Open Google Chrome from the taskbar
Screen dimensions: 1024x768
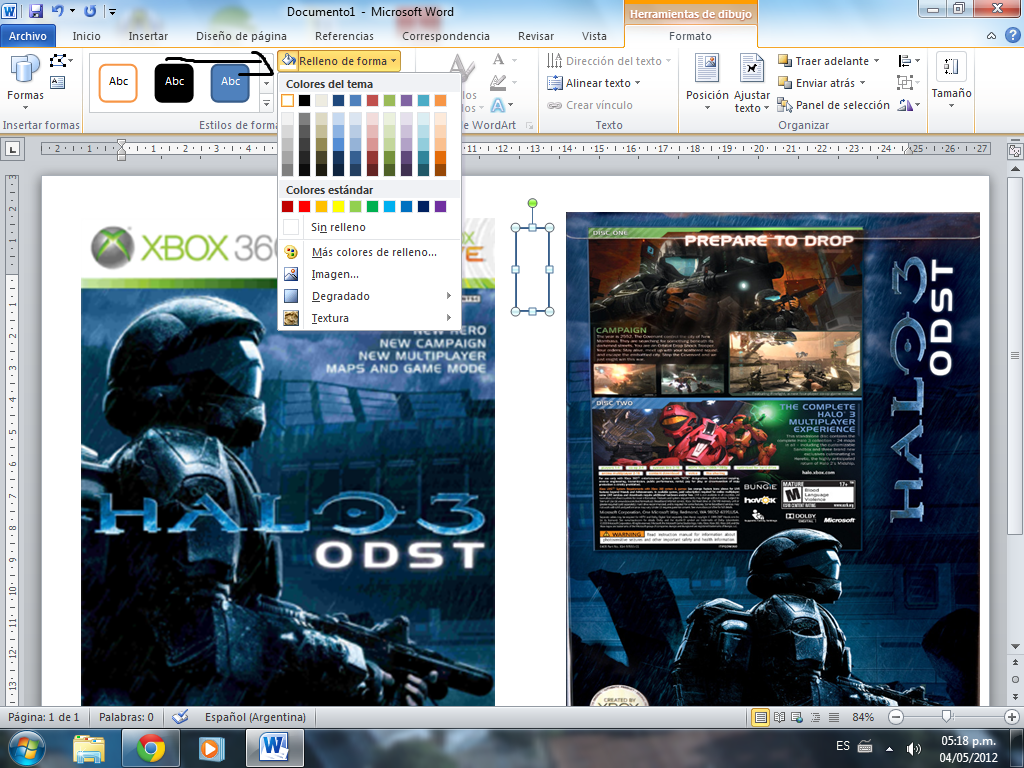point(151,748)
